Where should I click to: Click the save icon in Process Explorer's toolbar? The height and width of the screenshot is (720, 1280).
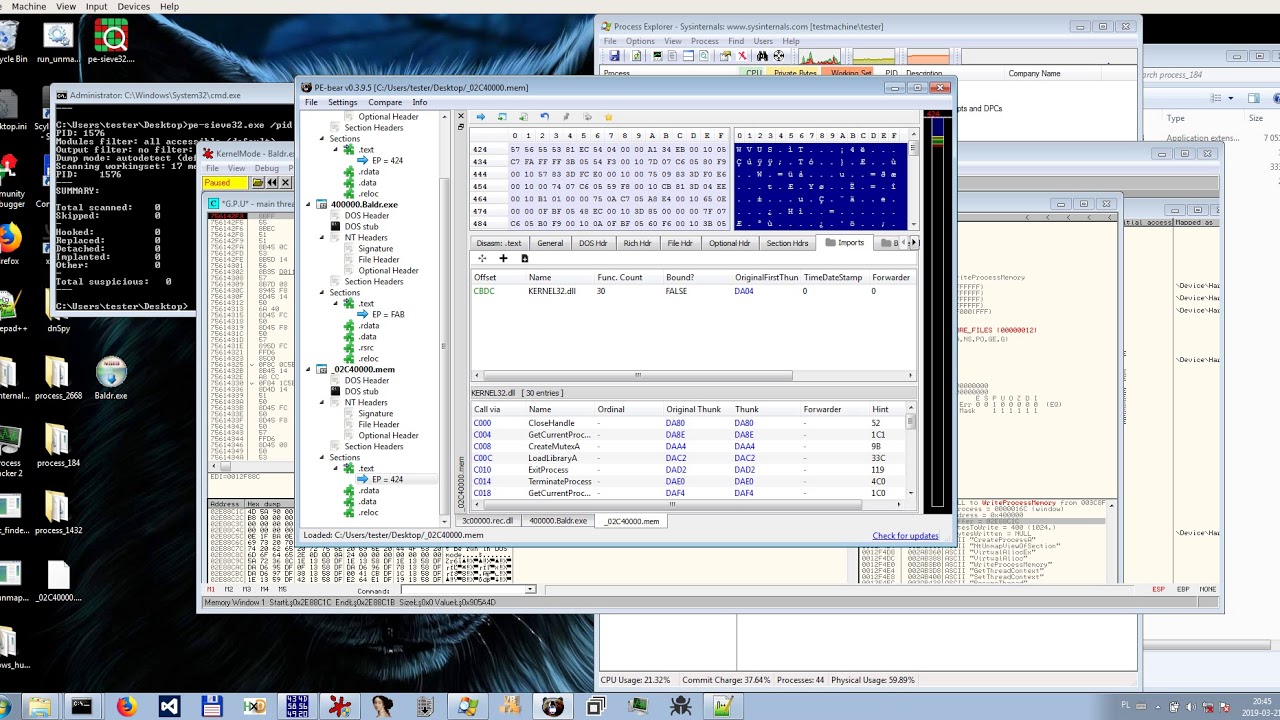pyautogui.click(x=614, y=56)
